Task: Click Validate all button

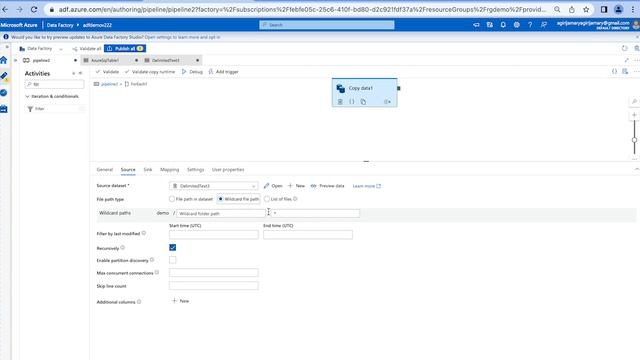Action: click(x=87, y=49)
